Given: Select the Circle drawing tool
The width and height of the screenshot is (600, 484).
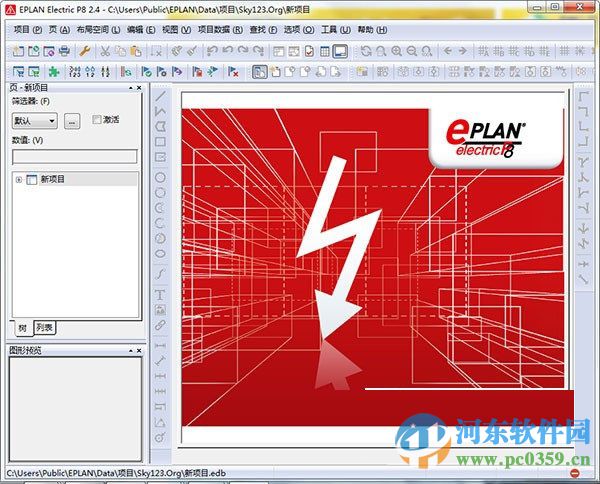Looking at the screenshot, I should 160,177.
